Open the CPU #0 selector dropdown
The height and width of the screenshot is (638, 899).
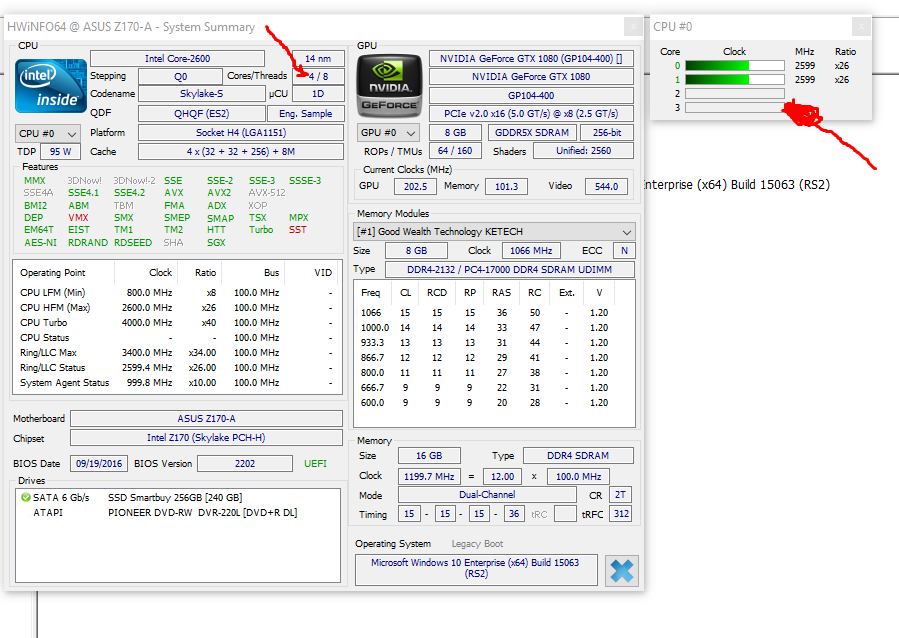[x=48, y=134]
